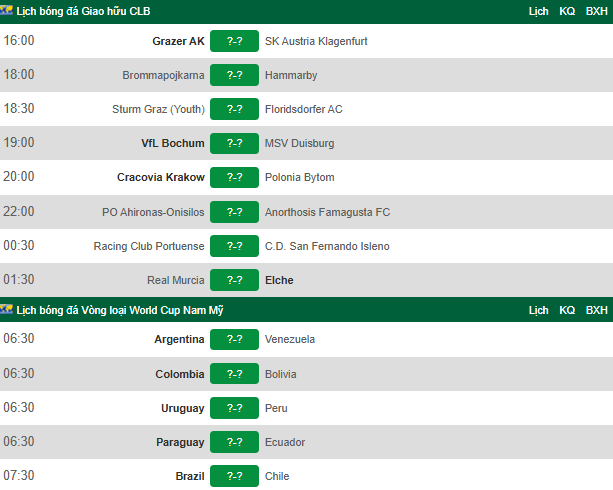The height and width of the screenshot is (490, 613).
Task: Open Lịch tab in Giao hữu CLB section
Action: click(x=538, y=11)
